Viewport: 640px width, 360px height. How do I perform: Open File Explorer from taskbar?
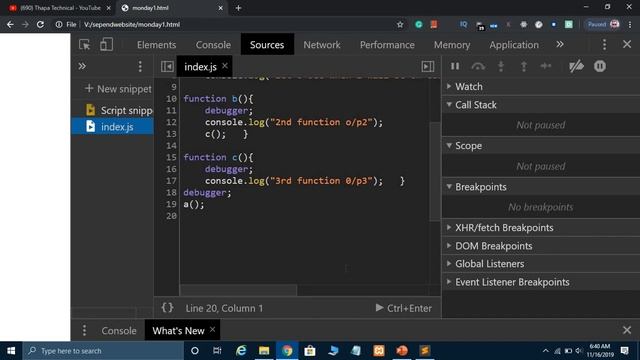[x=264, y=351]
